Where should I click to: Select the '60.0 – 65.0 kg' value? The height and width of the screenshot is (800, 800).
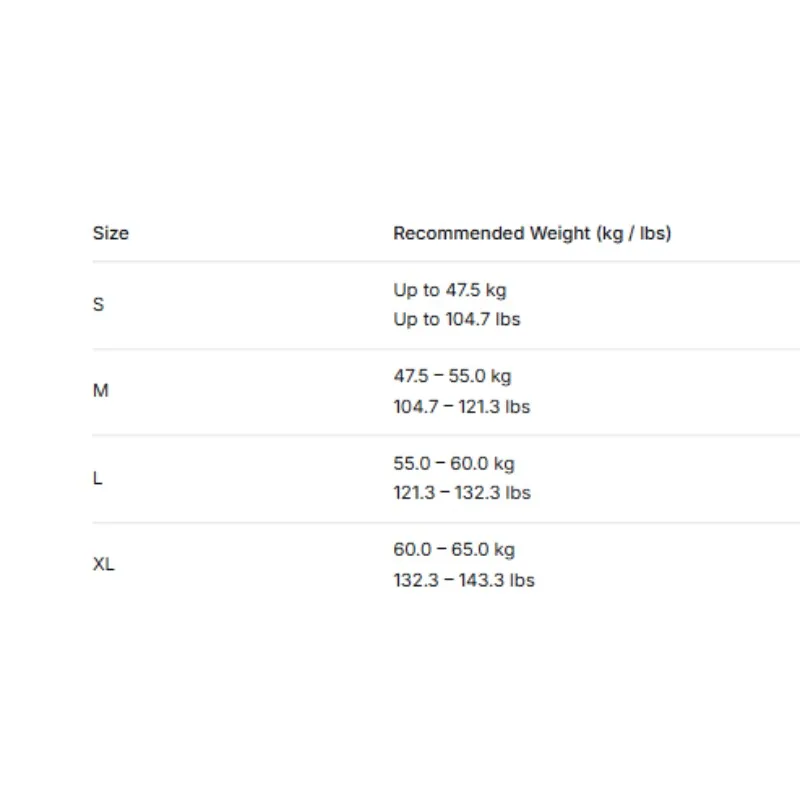pyautogui.click(x=454, y=550)
